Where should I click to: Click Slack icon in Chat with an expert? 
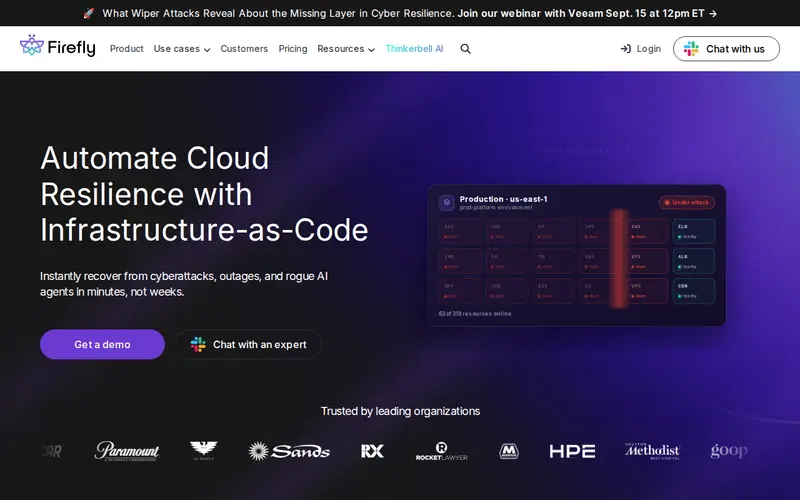coord(198,344)
